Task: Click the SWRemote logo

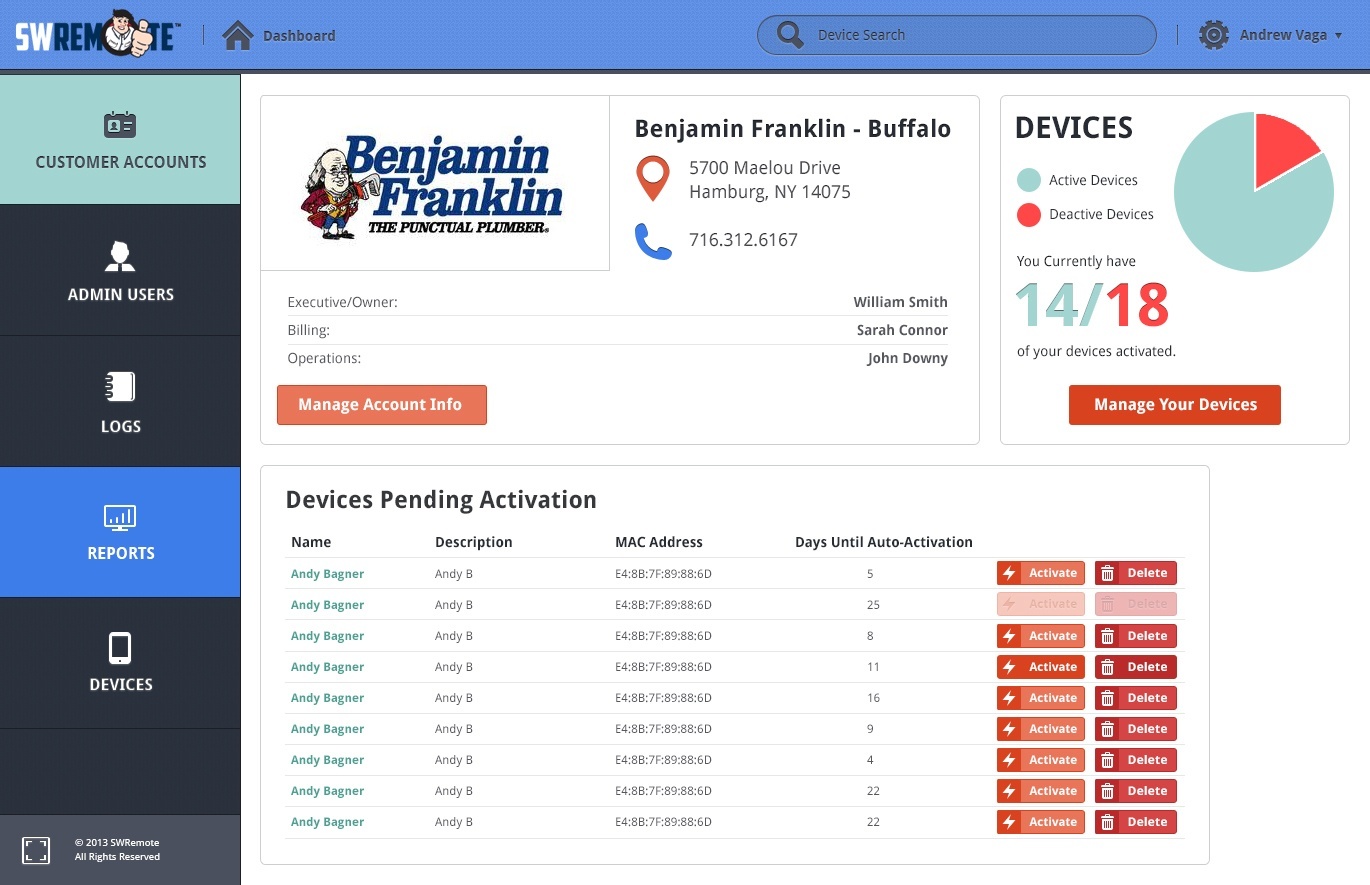Action: pyautogui.click(x=98, y=35)
